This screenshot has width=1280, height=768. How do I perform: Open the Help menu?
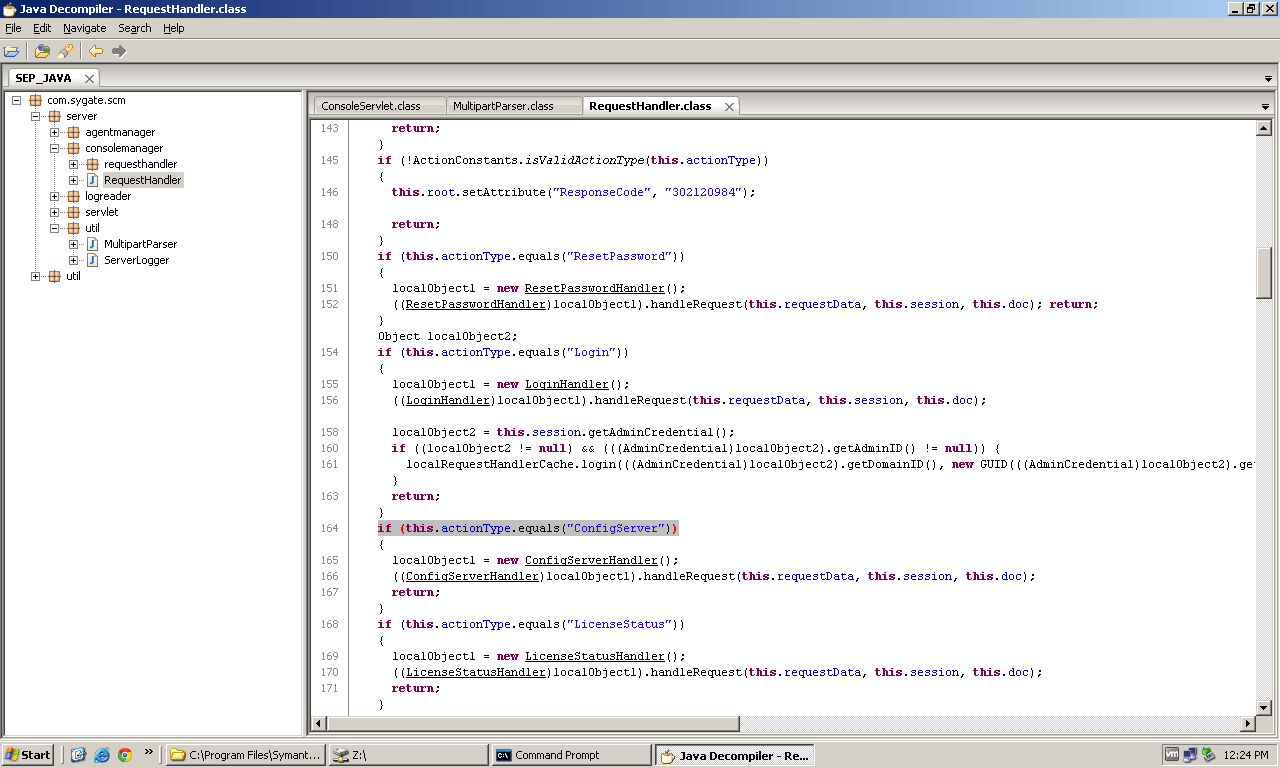174,28
